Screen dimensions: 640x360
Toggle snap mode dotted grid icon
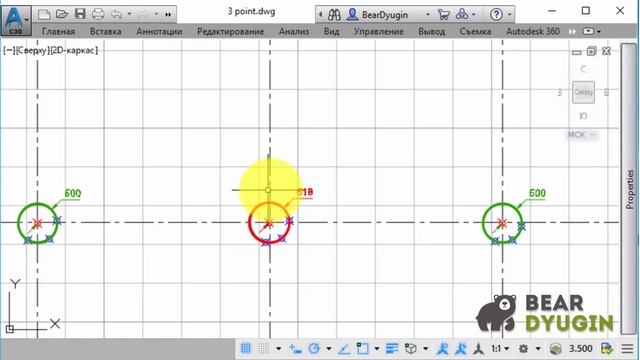[264, 349]
